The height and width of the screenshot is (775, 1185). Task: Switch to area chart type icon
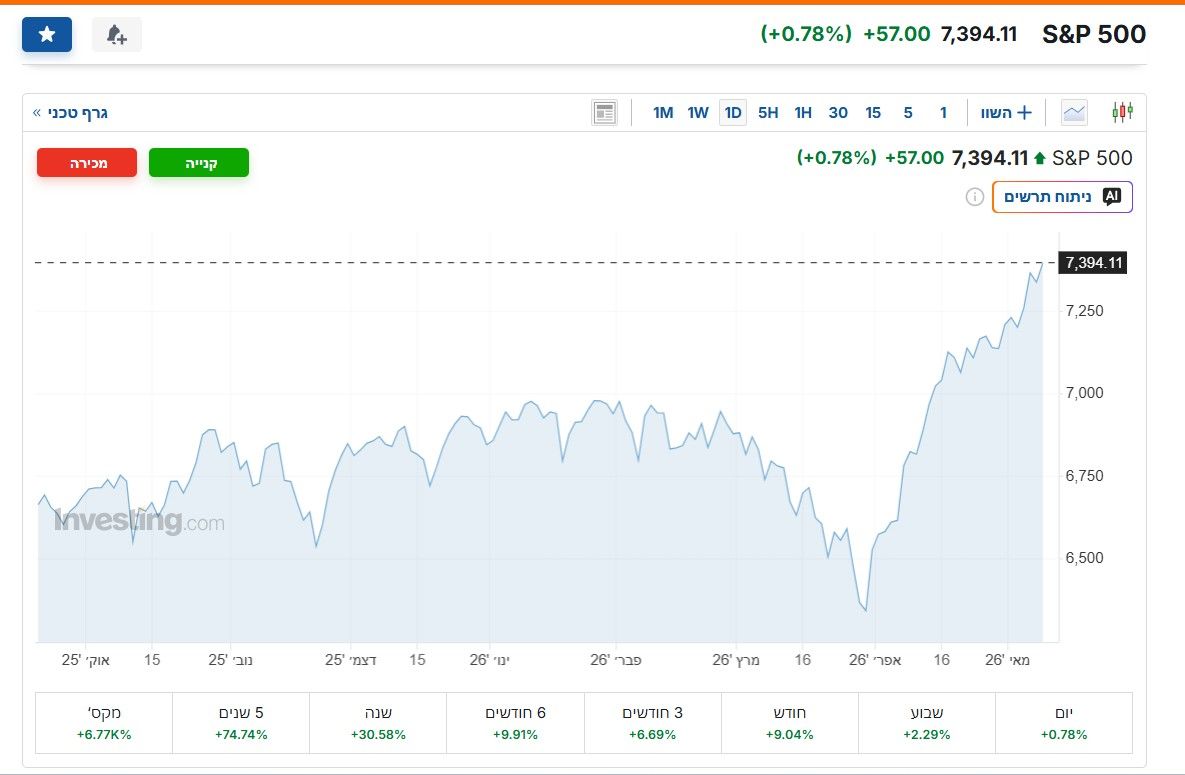[1074, 113]
